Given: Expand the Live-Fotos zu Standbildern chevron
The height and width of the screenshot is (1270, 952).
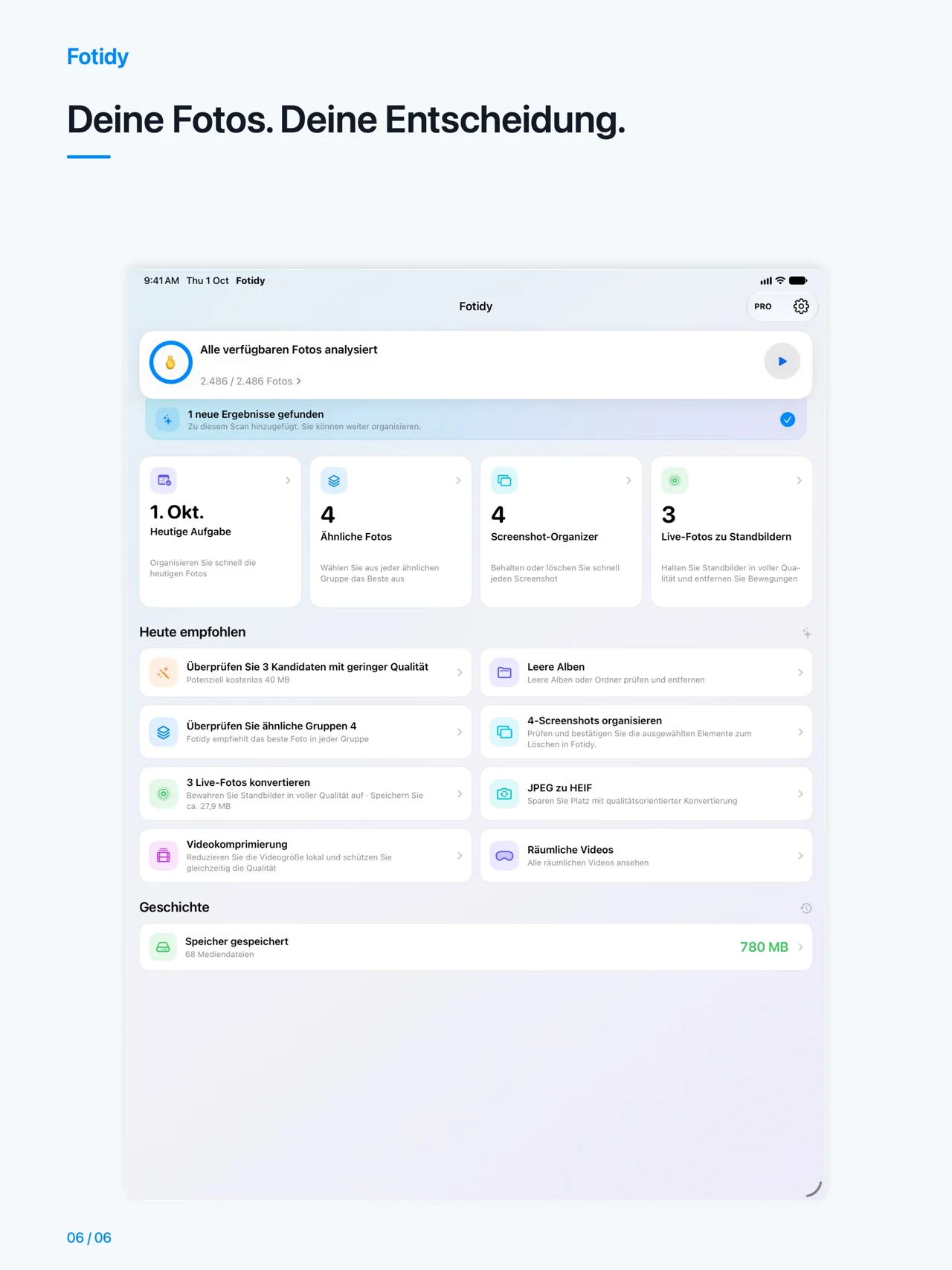Looking at the screenshot, I should coord(800,480).
